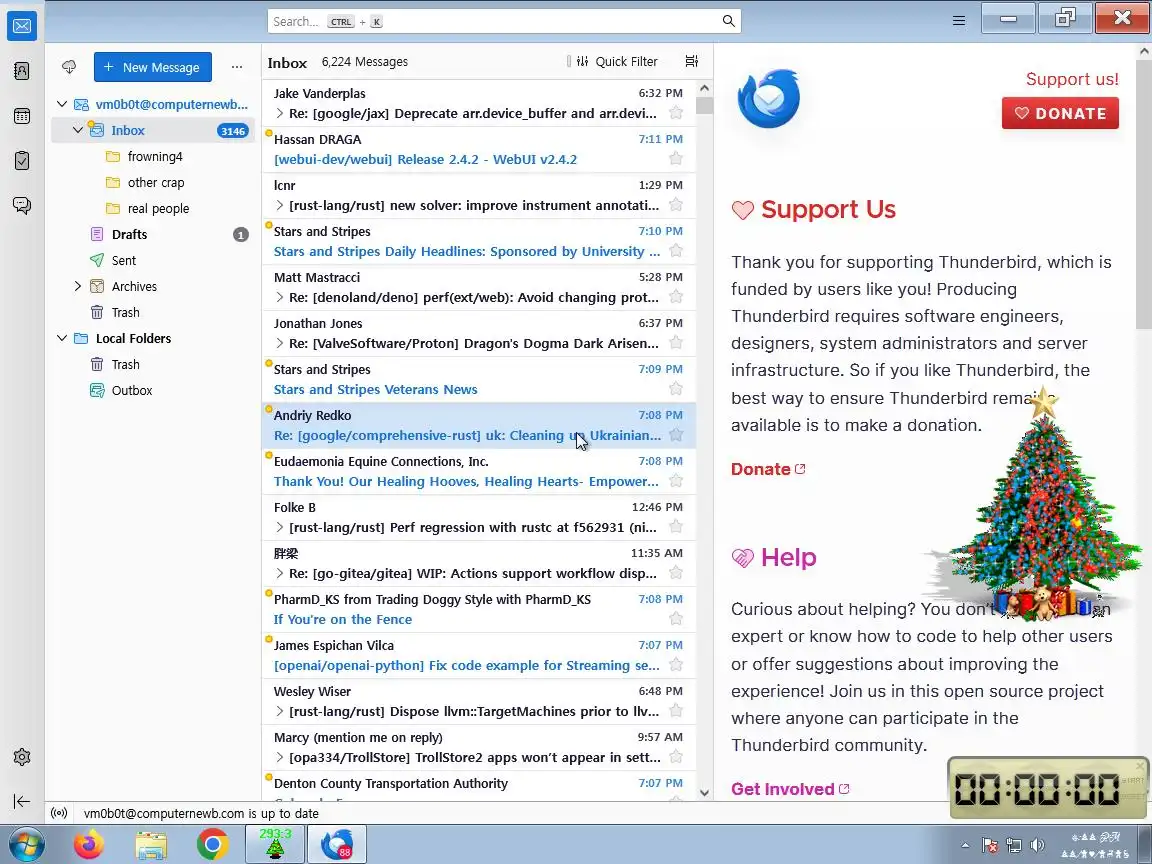Image resolution: width=1152 pixels, height=864 pixels.
Task: Open the Sent folder
Action: point(153,260)
